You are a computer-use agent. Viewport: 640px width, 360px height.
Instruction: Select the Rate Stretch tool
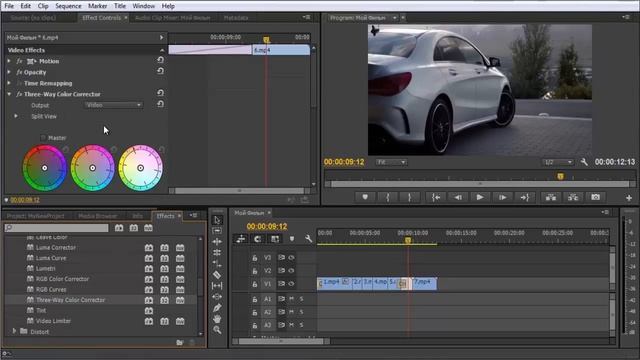point(217,264)
